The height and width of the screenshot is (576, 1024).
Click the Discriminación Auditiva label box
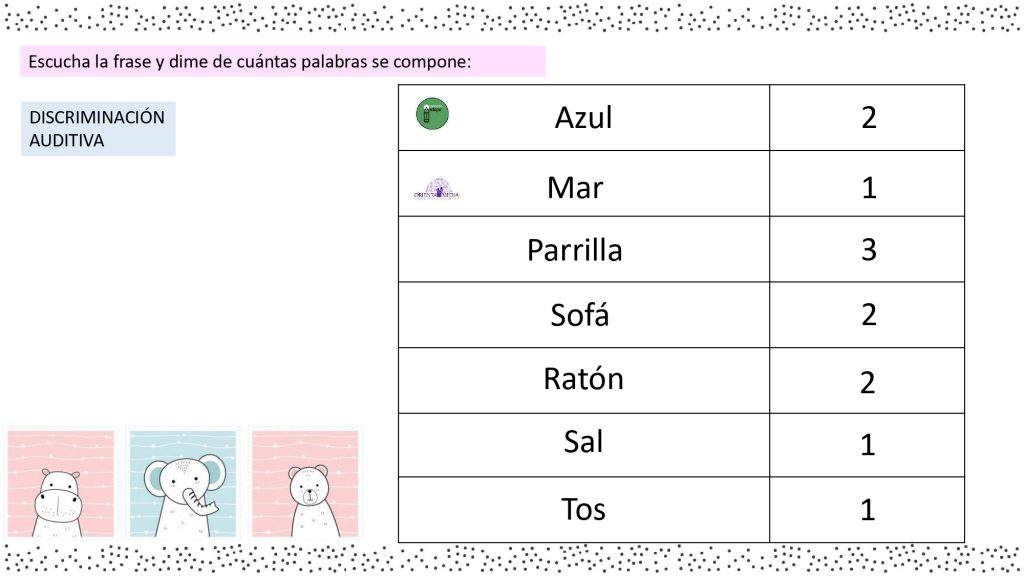(98, 129)
